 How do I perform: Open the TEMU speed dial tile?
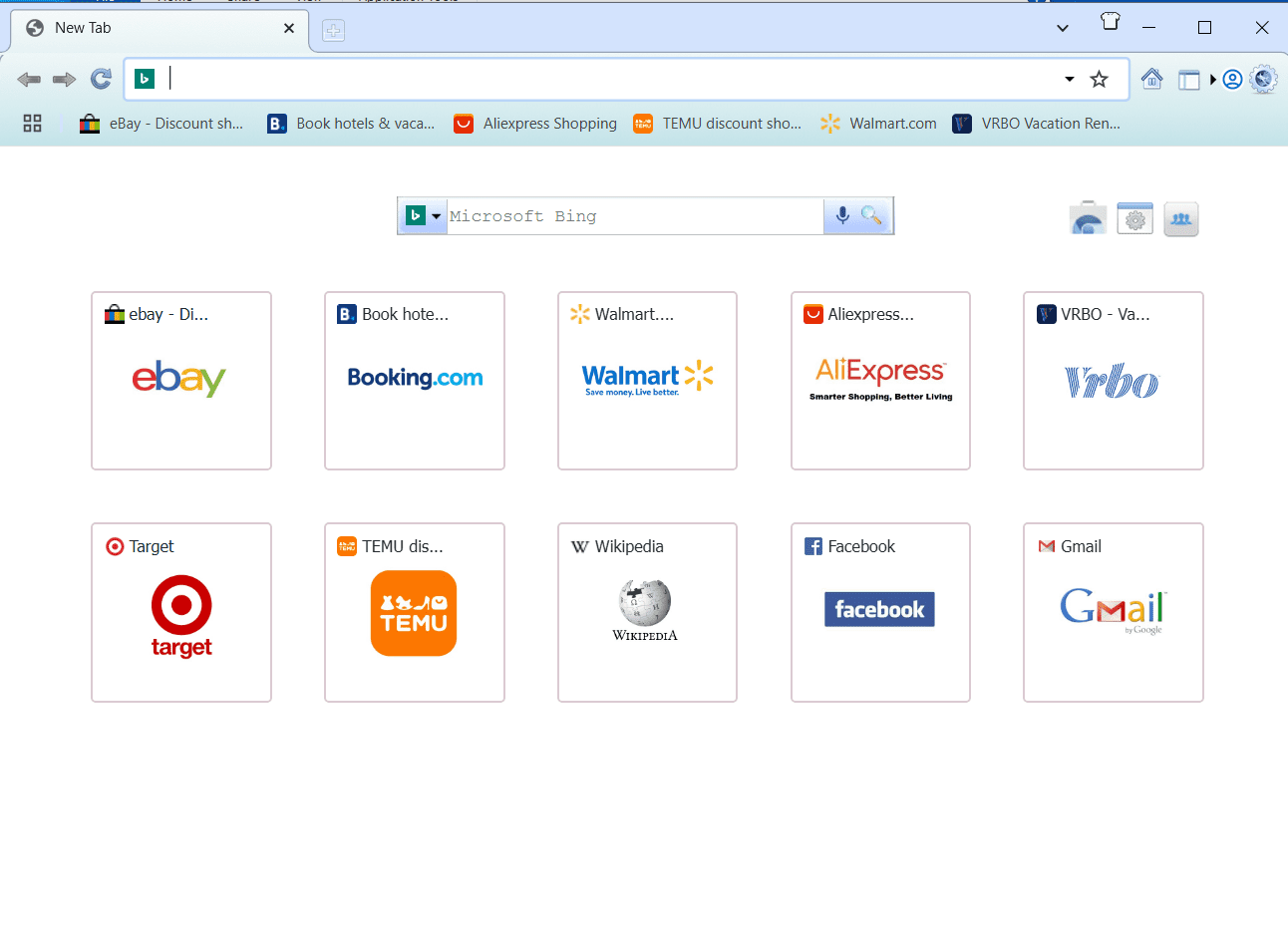(x=415, y=613)
